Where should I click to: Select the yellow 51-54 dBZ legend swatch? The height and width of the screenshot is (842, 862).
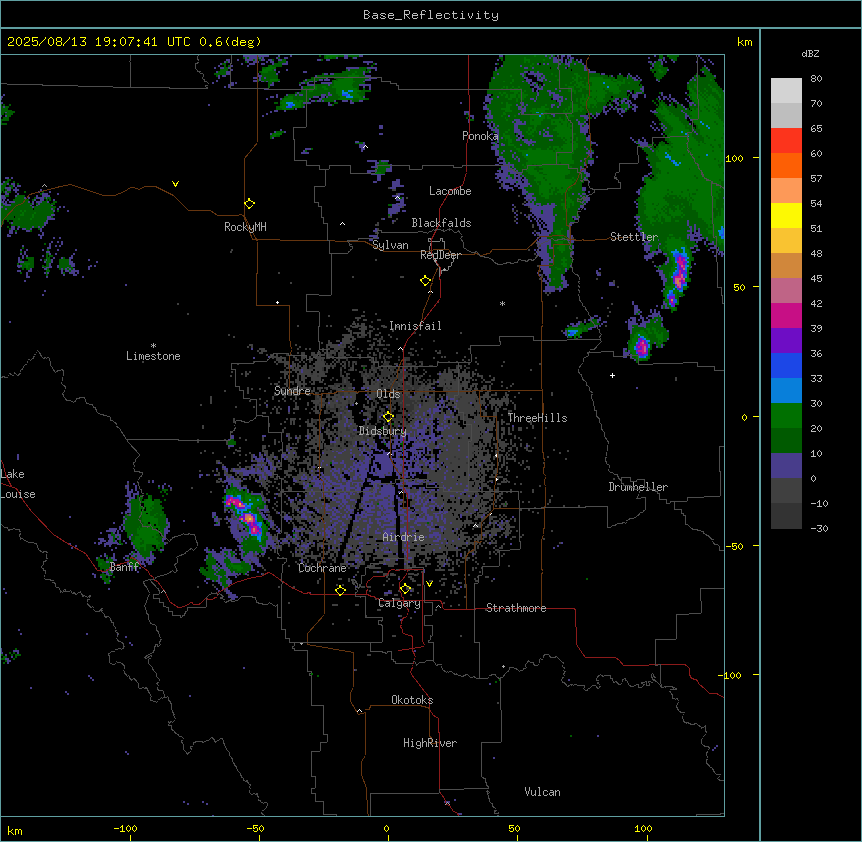pyautogui.click(x=786, y=215)
